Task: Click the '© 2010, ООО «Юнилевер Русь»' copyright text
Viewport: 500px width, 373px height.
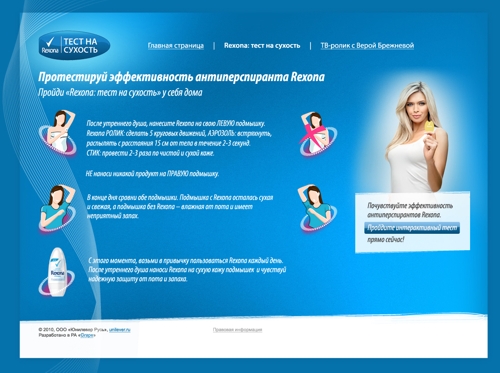Action: coord(73,330)
